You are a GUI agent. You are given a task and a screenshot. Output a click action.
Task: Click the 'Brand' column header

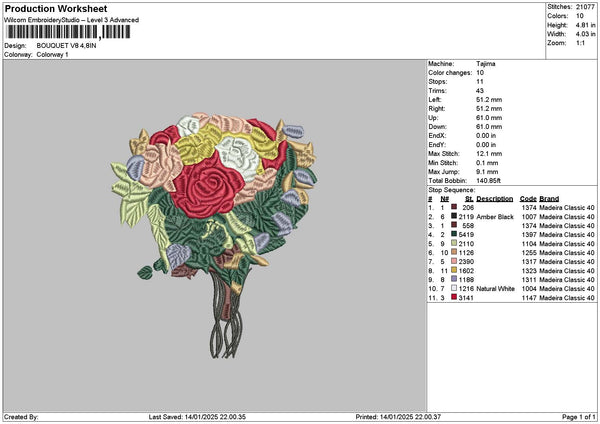(x=549, y=199)
